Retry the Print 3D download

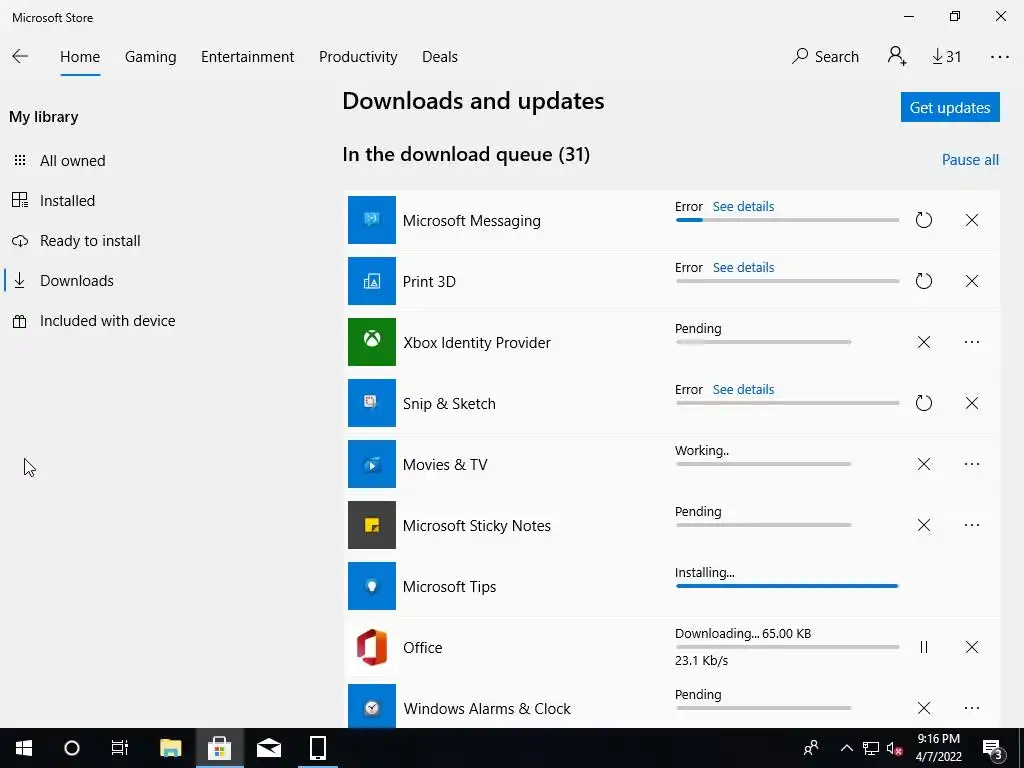[x=923, y=281]
